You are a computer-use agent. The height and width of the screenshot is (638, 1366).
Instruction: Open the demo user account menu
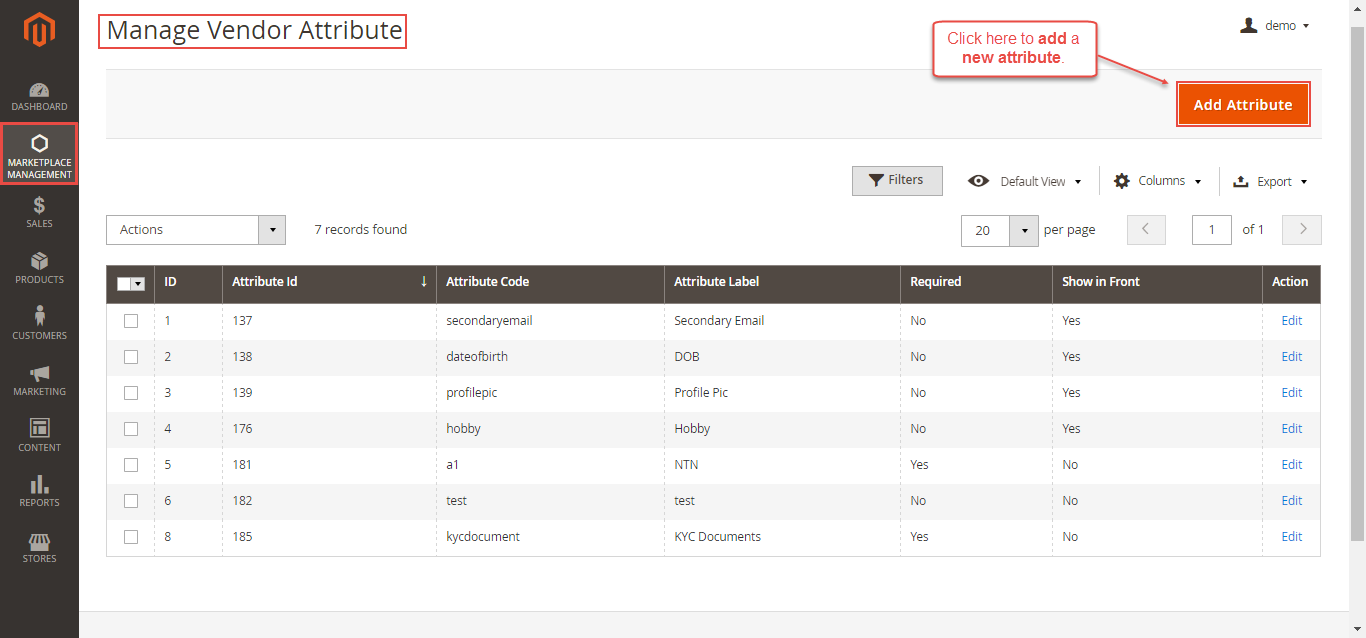pos(1275,26)
